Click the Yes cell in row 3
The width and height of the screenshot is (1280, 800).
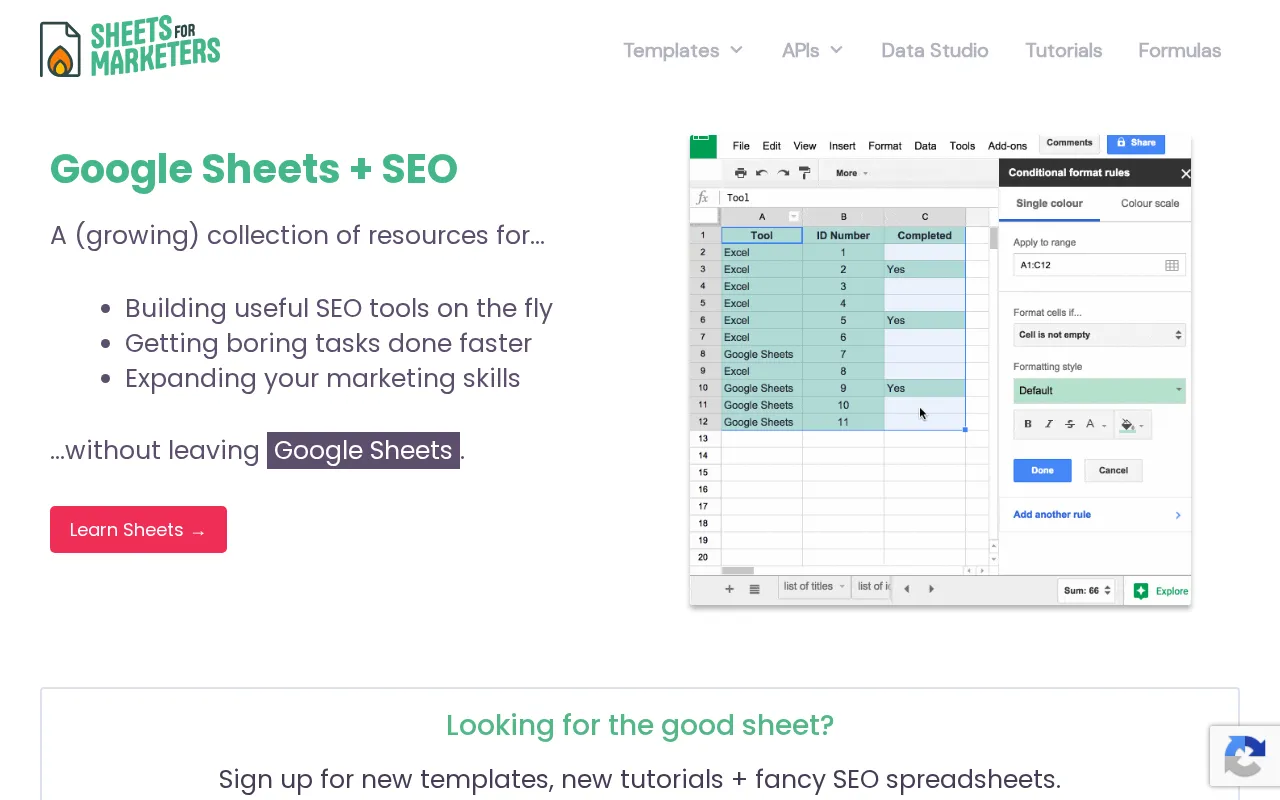[x=925, y=270]
